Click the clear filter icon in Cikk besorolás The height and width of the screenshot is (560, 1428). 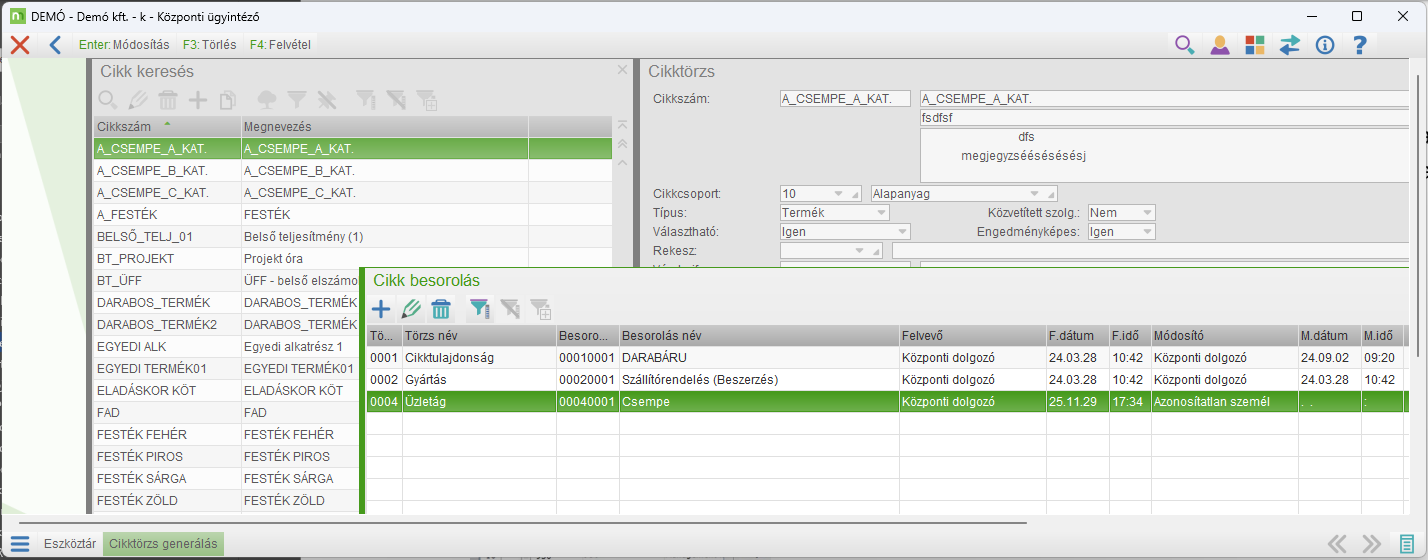coord(511,309)
